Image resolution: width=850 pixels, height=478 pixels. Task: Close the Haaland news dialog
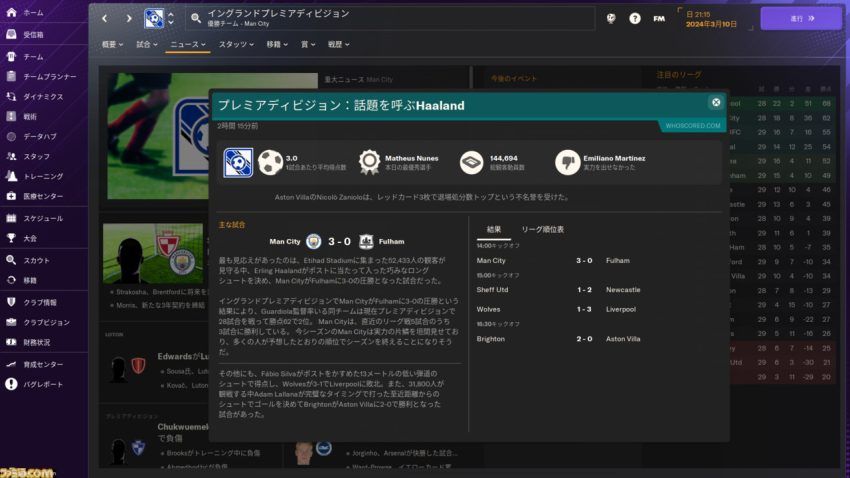pos(716,102)
